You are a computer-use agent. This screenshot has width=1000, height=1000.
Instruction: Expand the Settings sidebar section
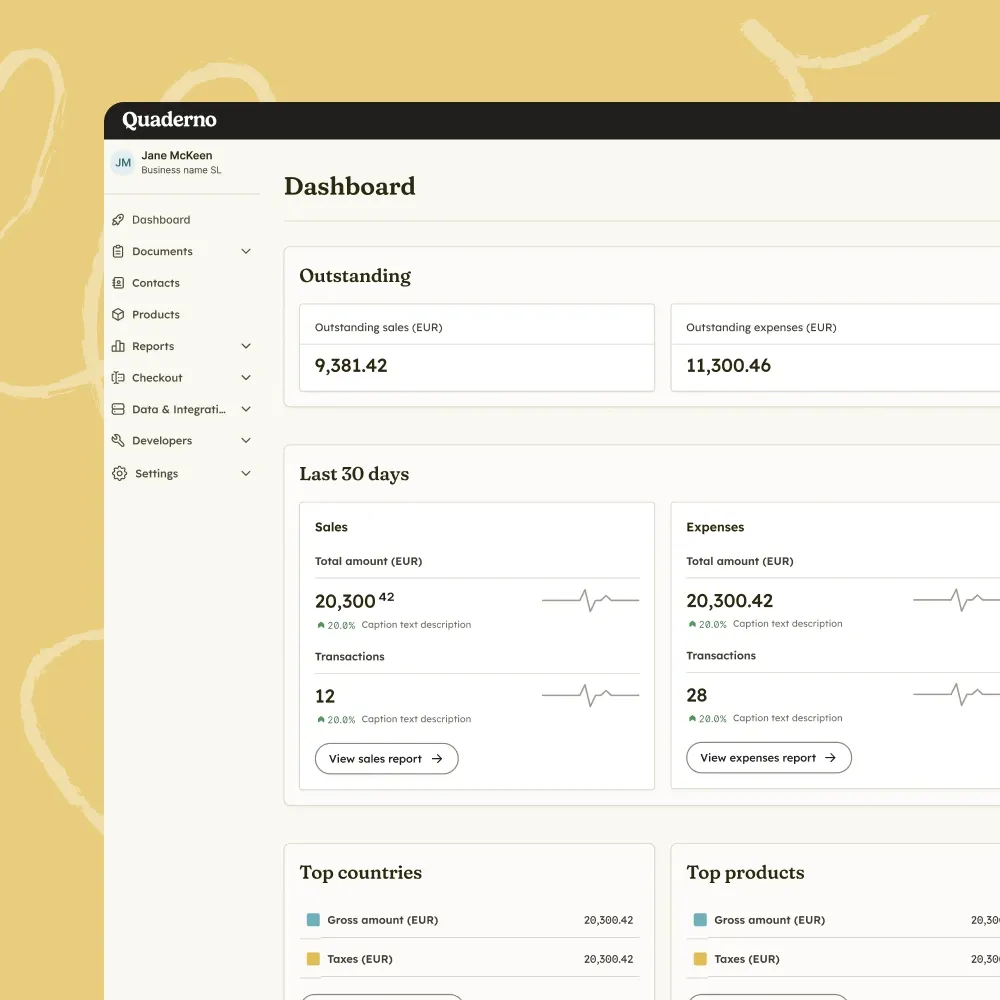(245, 472)
